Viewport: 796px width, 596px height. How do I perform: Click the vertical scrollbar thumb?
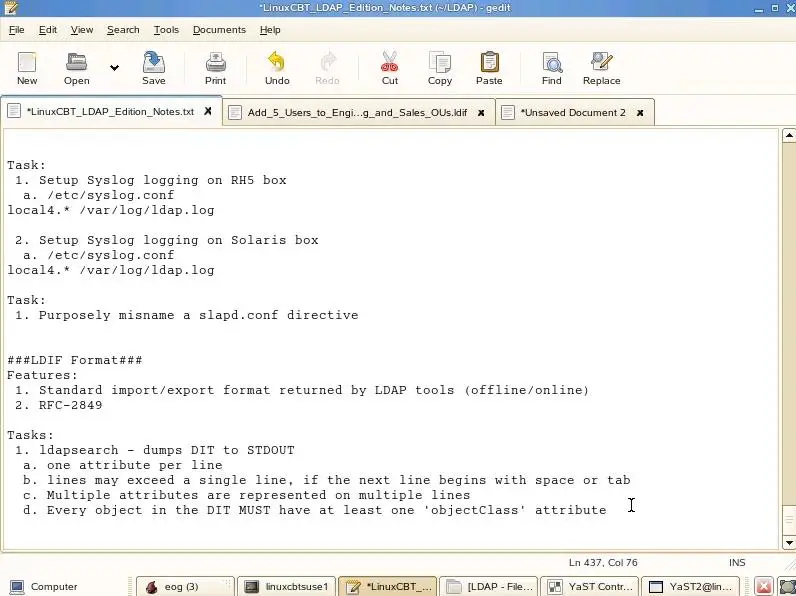click(x=789, y=521)
